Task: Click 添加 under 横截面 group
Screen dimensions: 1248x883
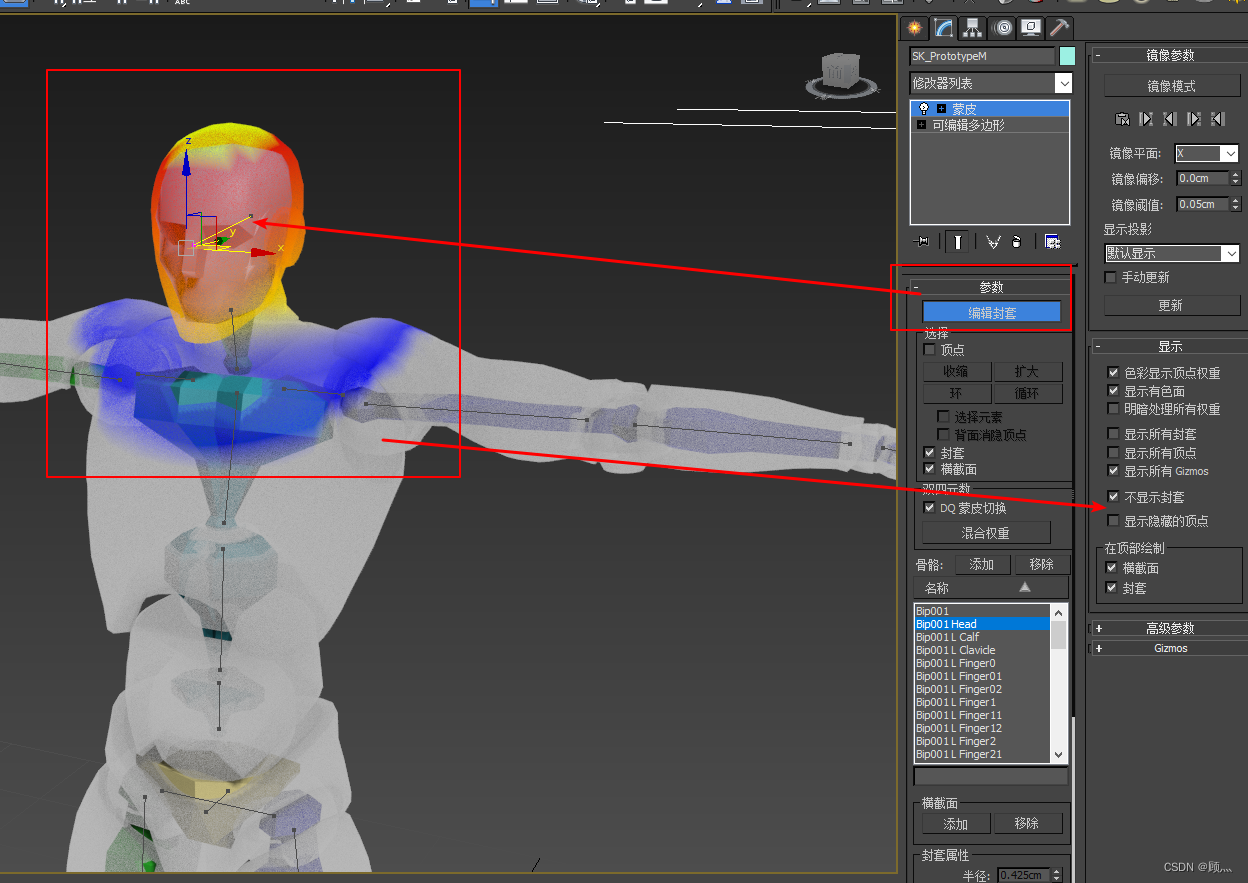Action: pyautogui.click(x=956, y=824)
